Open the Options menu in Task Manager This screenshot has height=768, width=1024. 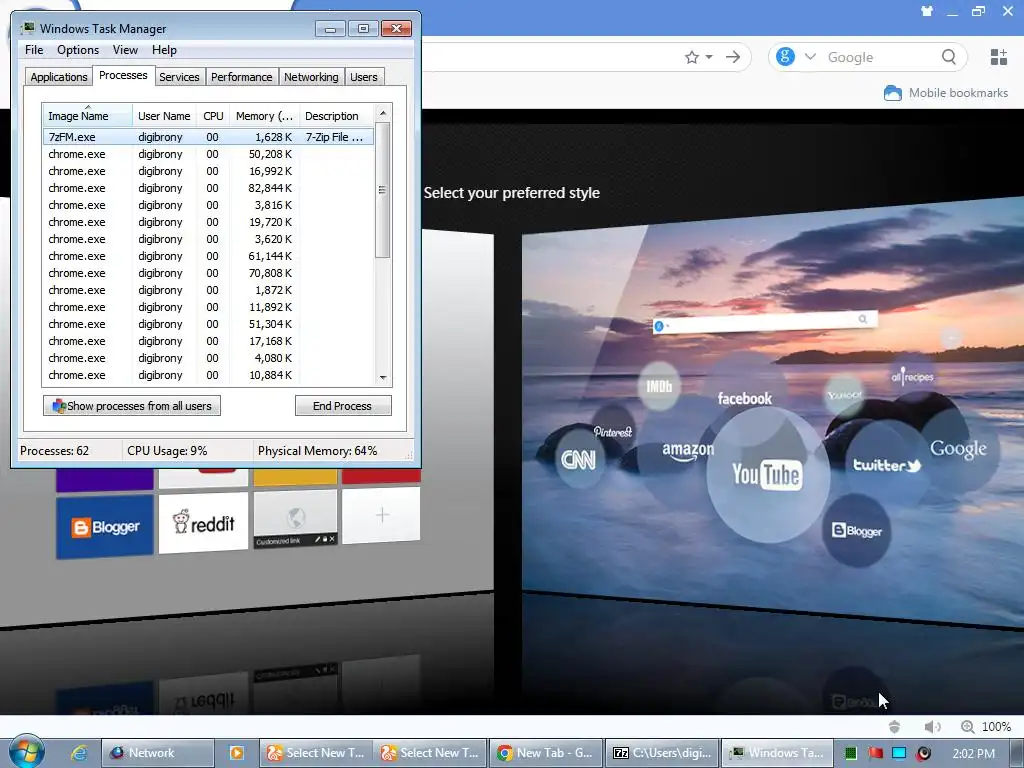[78, 50]
